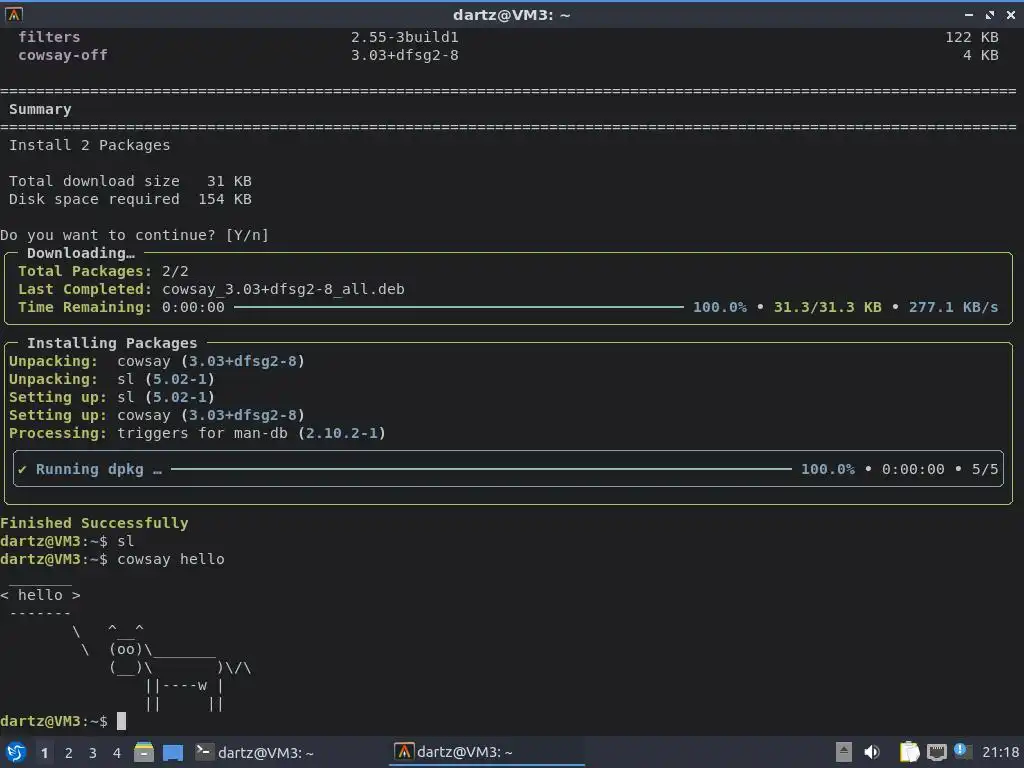This screenshot has height=768, width=1024.
Task: Click 'cowsay_3.03+dfsg2-8_all.deb' file name
Action: pos(283,289)
